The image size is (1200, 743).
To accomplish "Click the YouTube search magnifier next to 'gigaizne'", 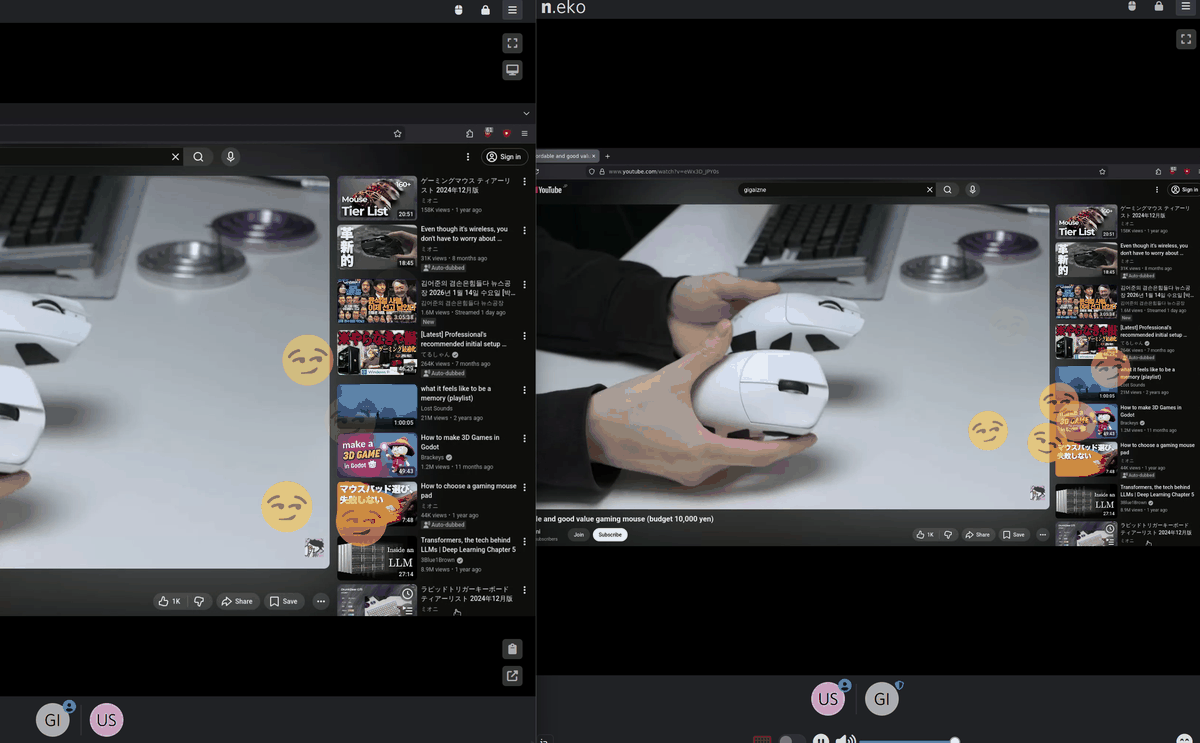I will (947, 189).
